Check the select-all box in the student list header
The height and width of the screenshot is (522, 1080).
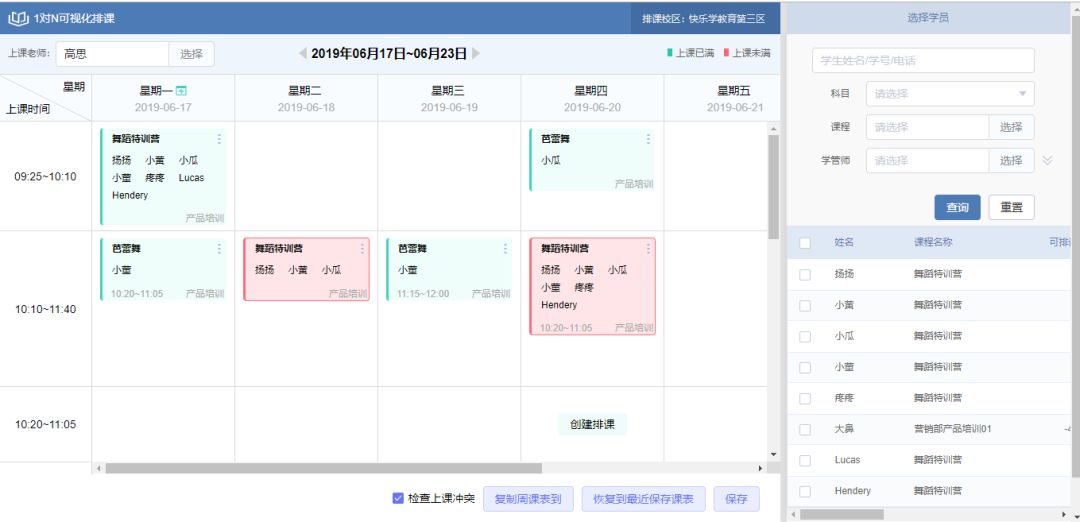pyautogui.click(x=805, y=242)
